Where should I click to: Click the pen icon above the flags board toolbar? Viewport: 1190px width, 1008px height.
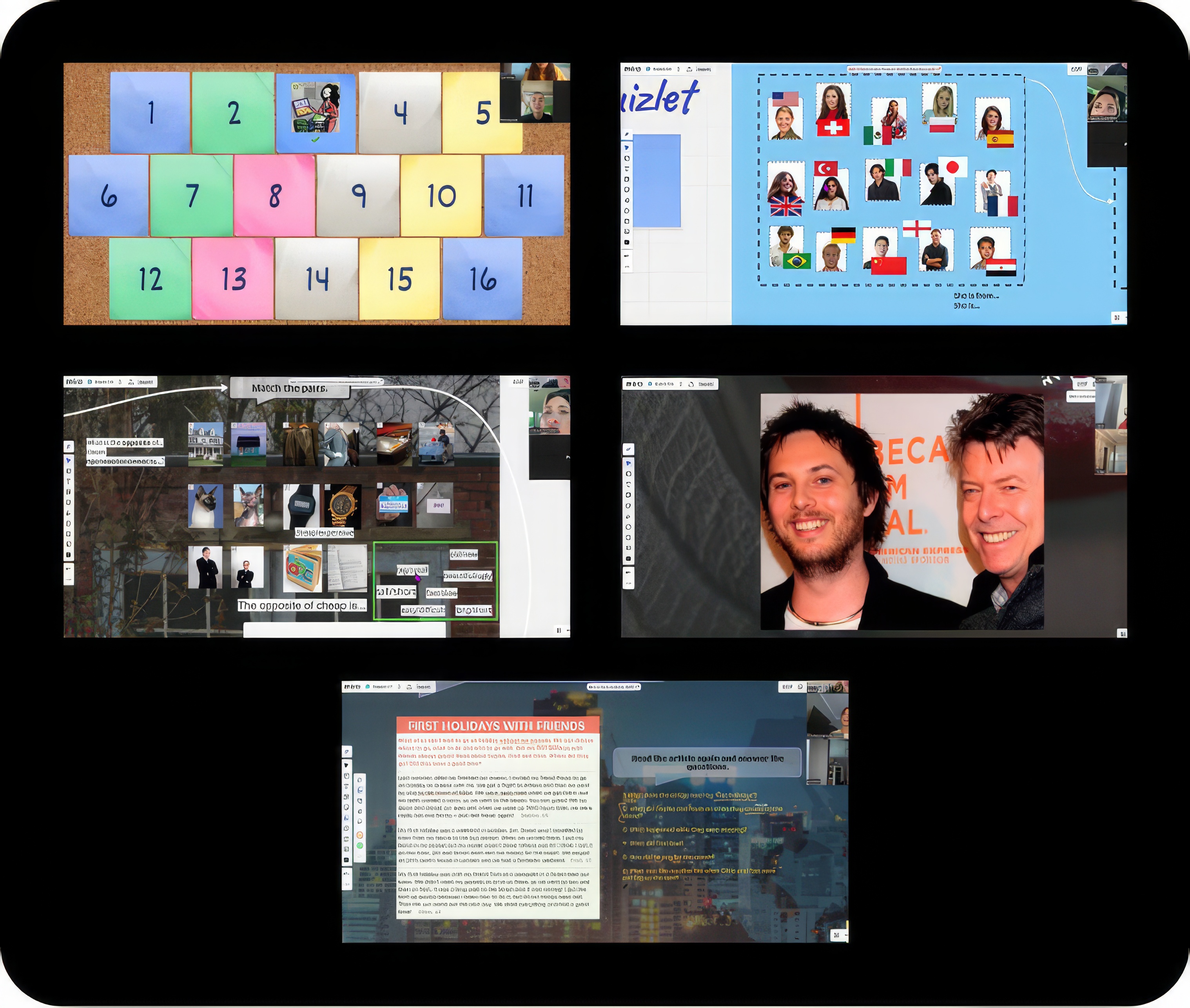pos(627,135)
